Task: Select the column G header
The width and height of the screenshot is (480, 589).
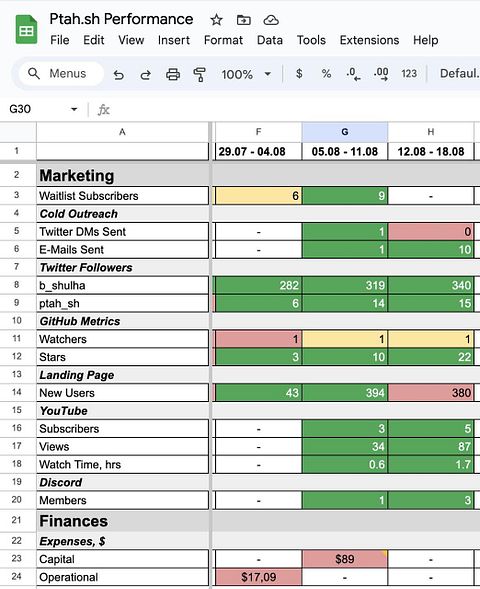Action: (345, 132)
